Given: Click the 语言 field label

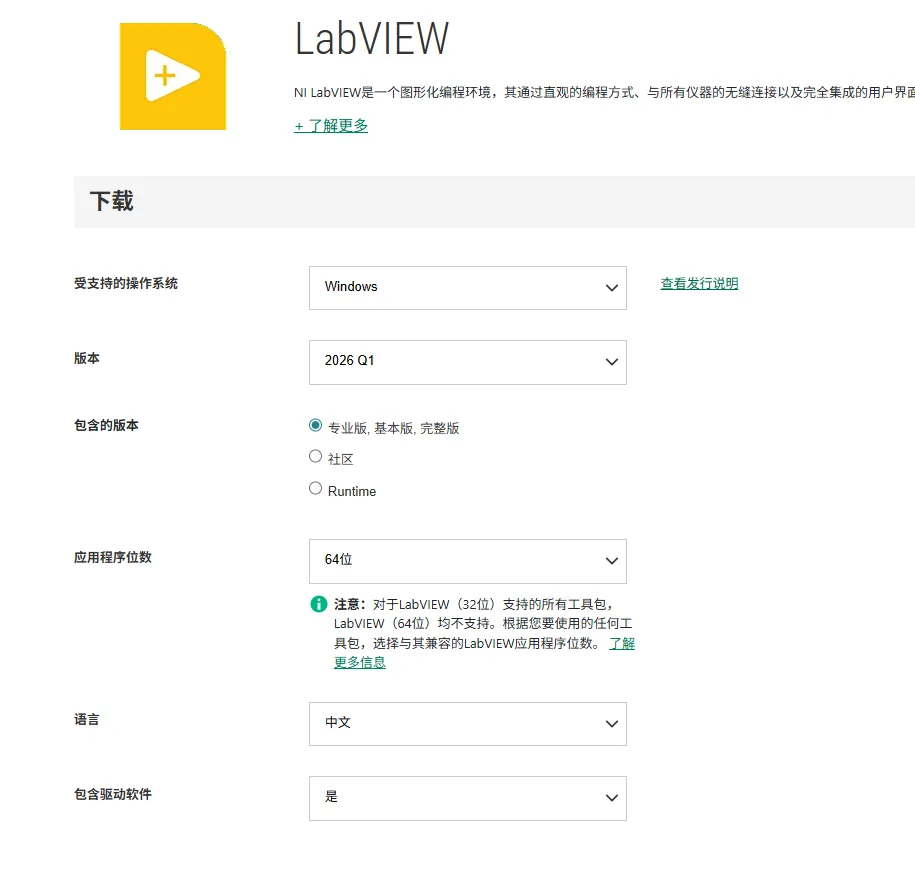Looking at the screenshot, I should [x=86, y=720].
